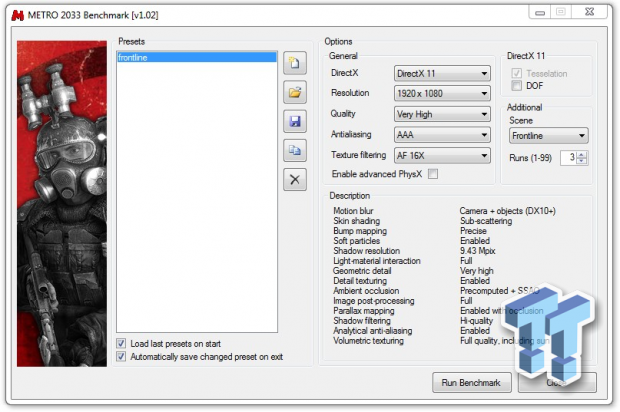Click the 'Image post-processing' label

click(x=374, y=301)
